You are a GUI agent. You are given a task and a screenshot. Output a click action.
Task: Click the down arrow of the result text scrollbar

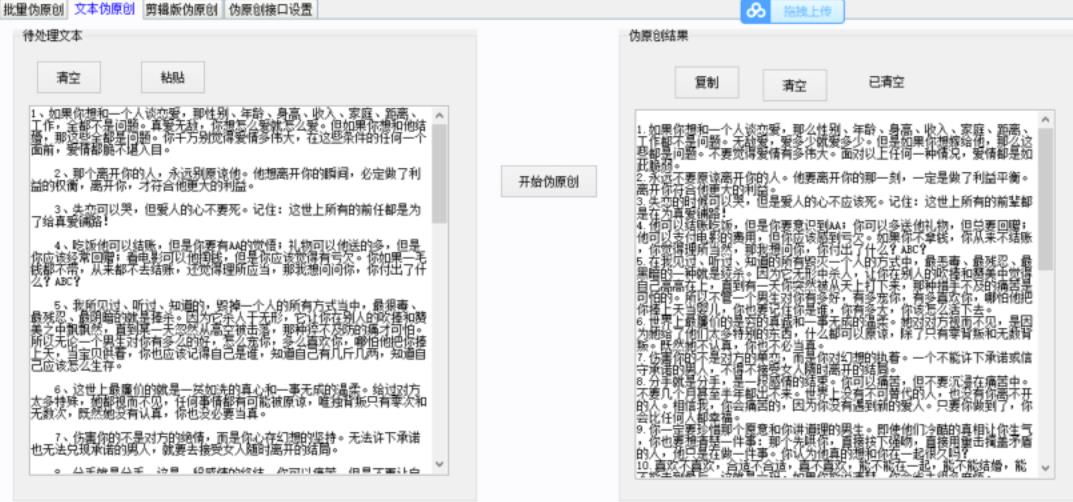1046,468
